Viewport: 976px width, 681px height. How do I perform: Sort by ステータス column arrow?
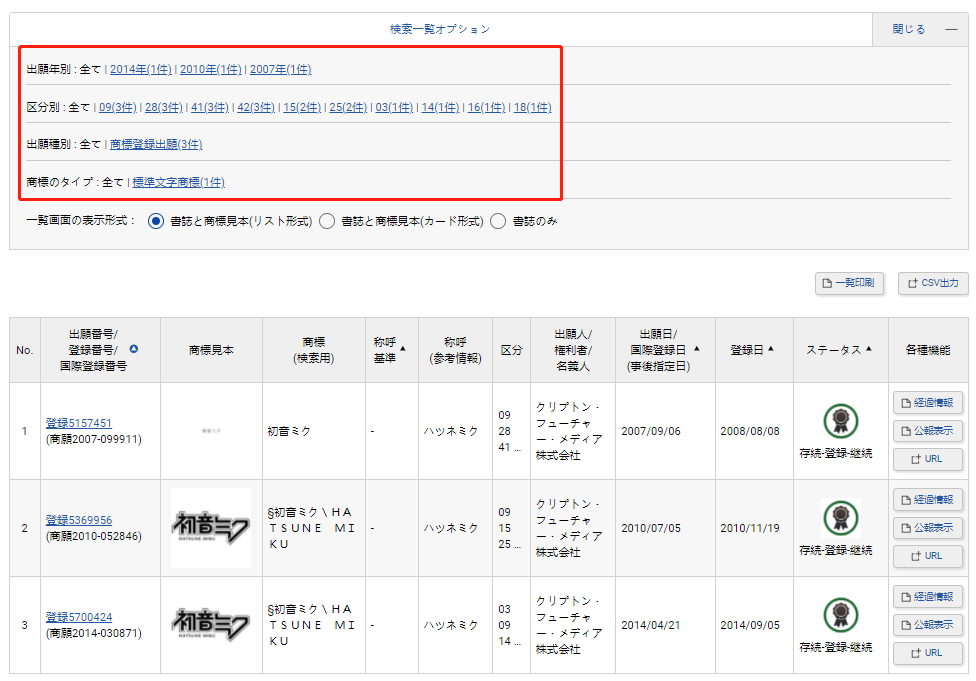[x=869, y=349]
